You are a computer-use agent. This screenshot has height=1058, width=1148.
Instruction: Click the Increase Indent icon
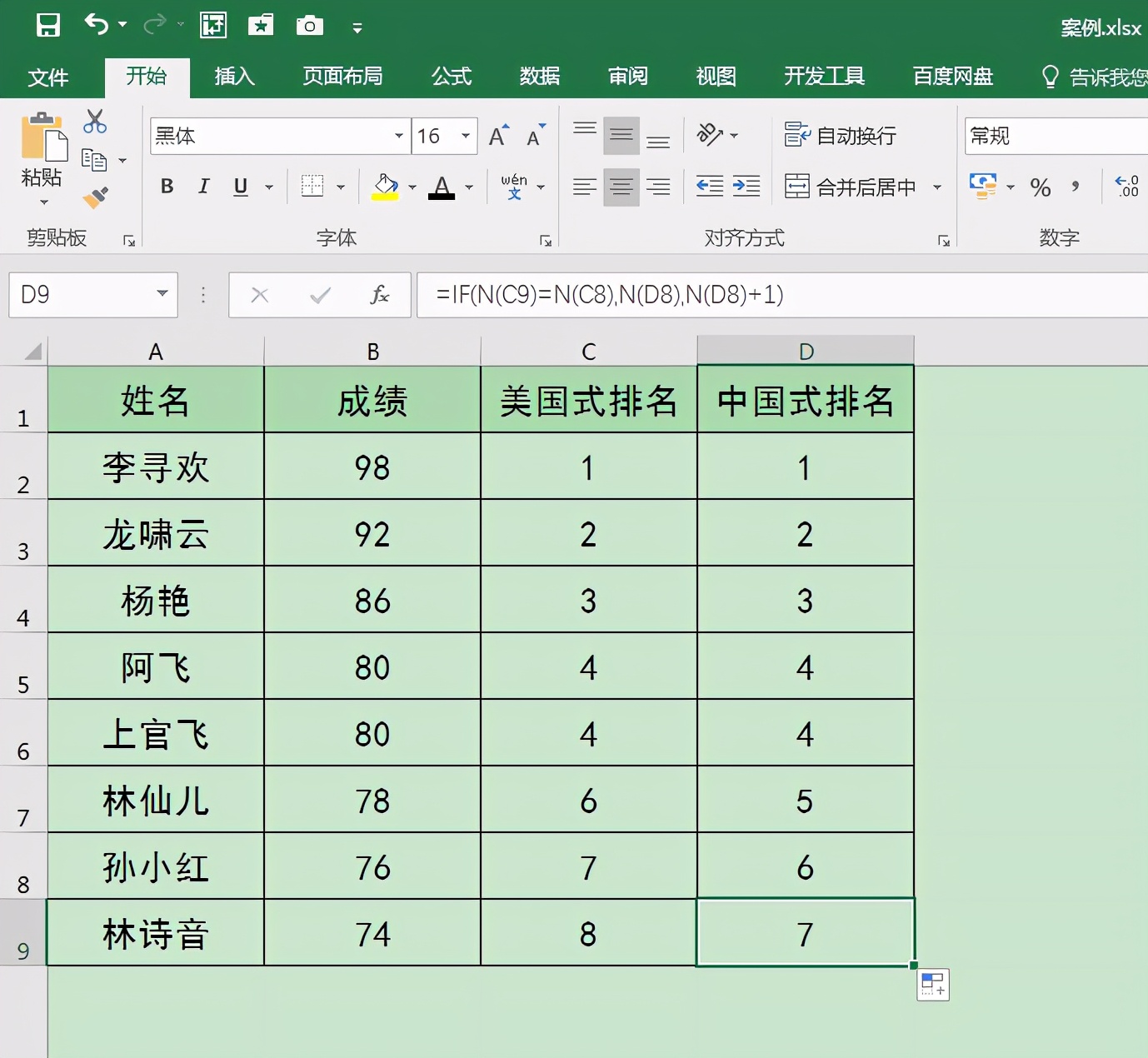(746, 187)
